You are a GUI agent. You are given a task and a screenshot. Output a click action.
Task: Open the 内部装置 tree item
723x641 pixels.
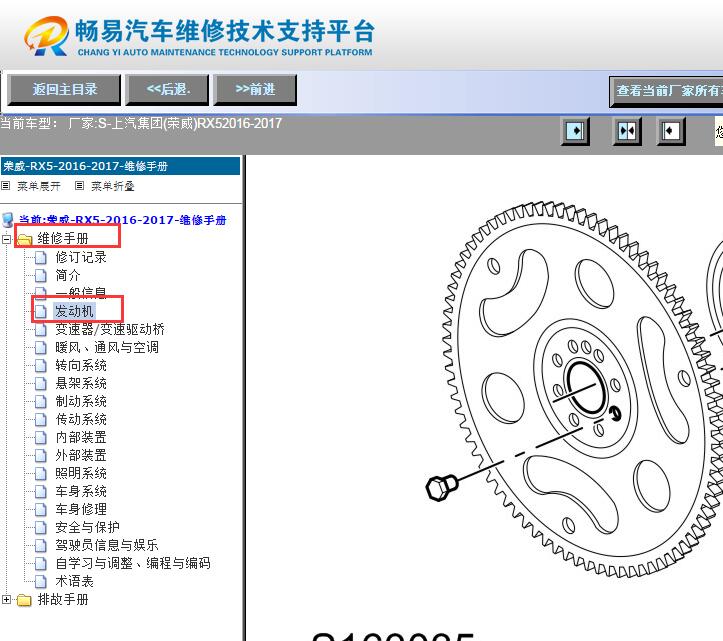[x=81, y=437]
